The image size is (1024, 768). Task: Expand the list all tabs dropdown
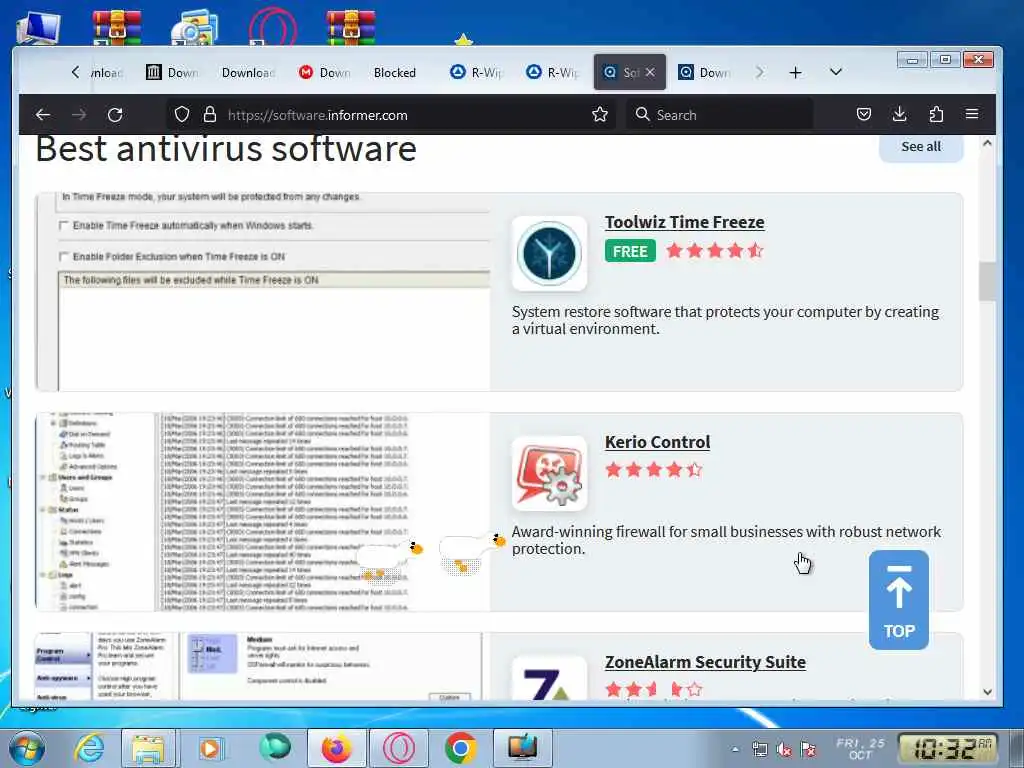click(836, 72)
